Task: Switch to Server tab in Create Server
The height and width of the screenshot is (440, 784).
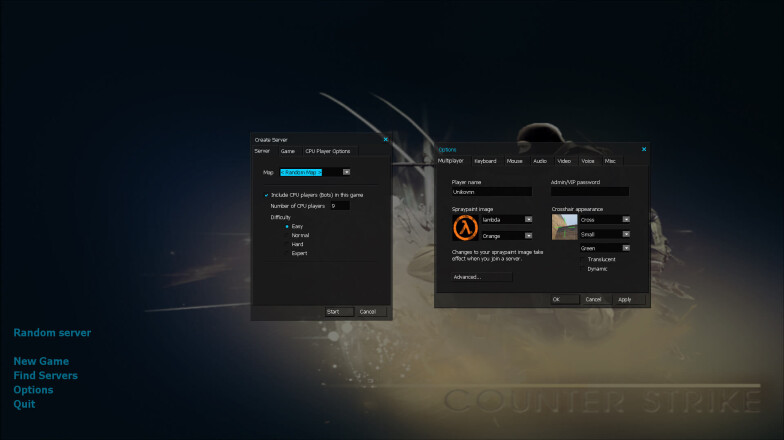Action: (262, 151)
